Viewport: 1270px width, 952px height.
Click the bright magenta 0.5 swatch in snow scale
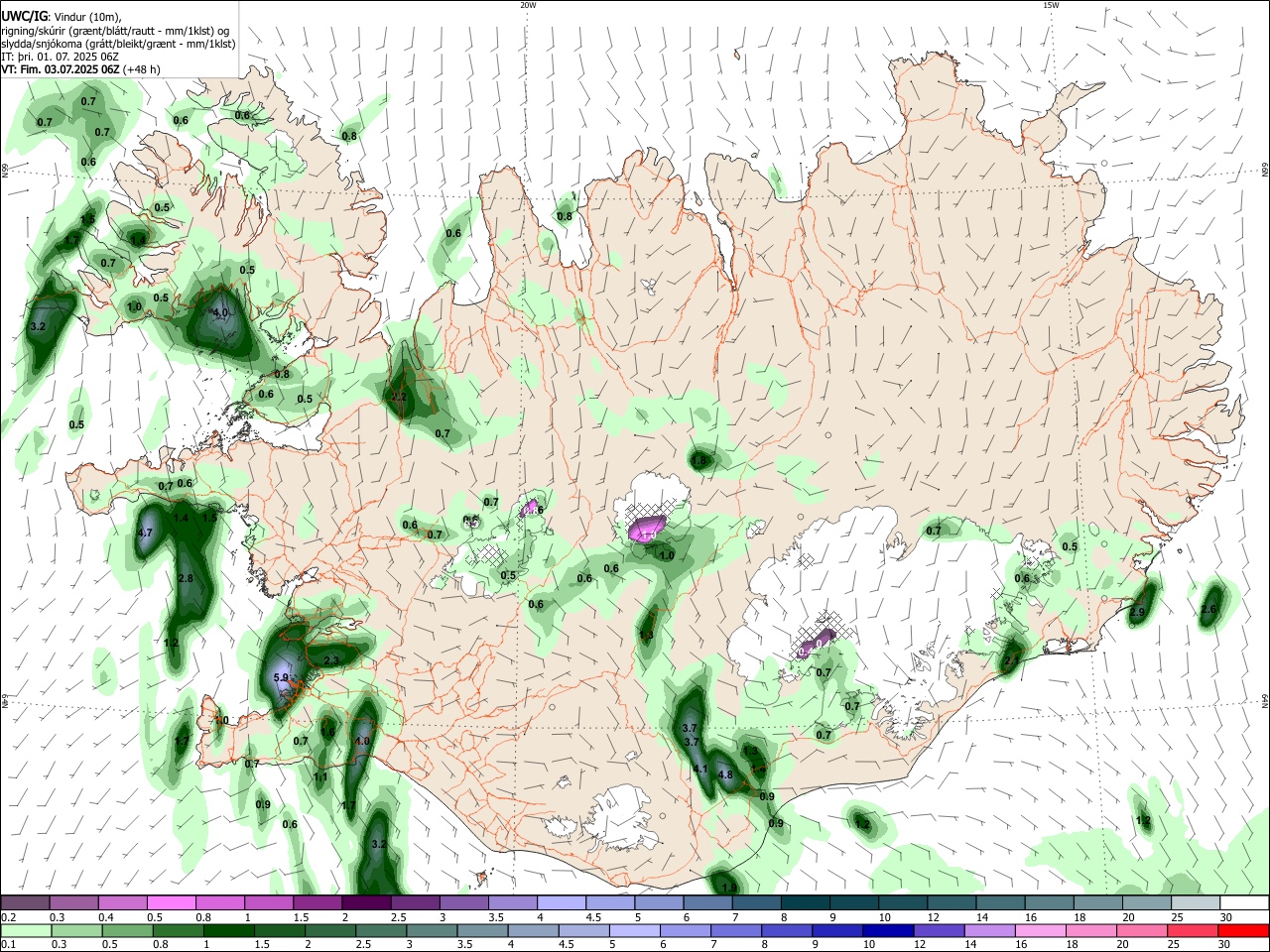[171, 902]
